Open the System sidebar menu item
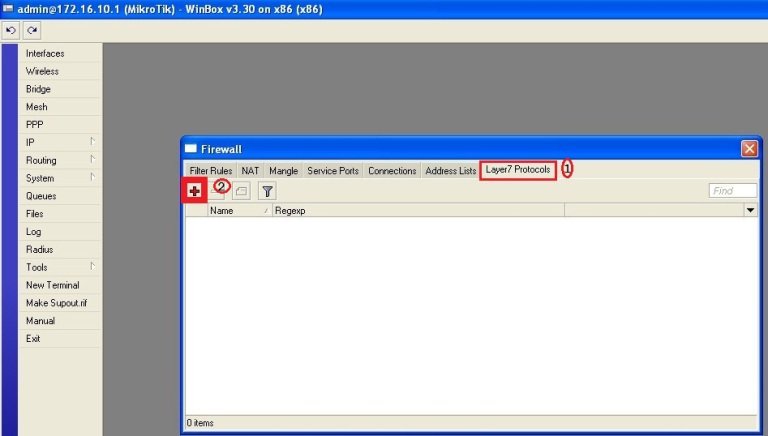This screenshot has width=768, height=436. coord(60,178)
